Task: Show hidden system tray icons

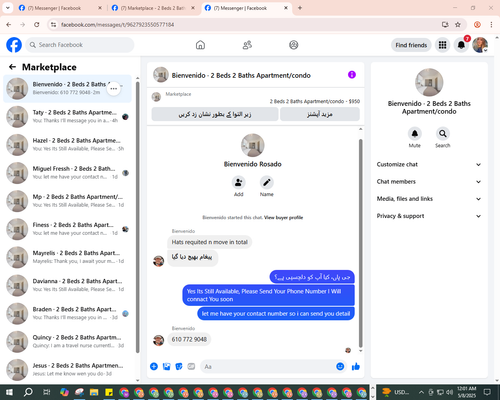Action: 421,392
